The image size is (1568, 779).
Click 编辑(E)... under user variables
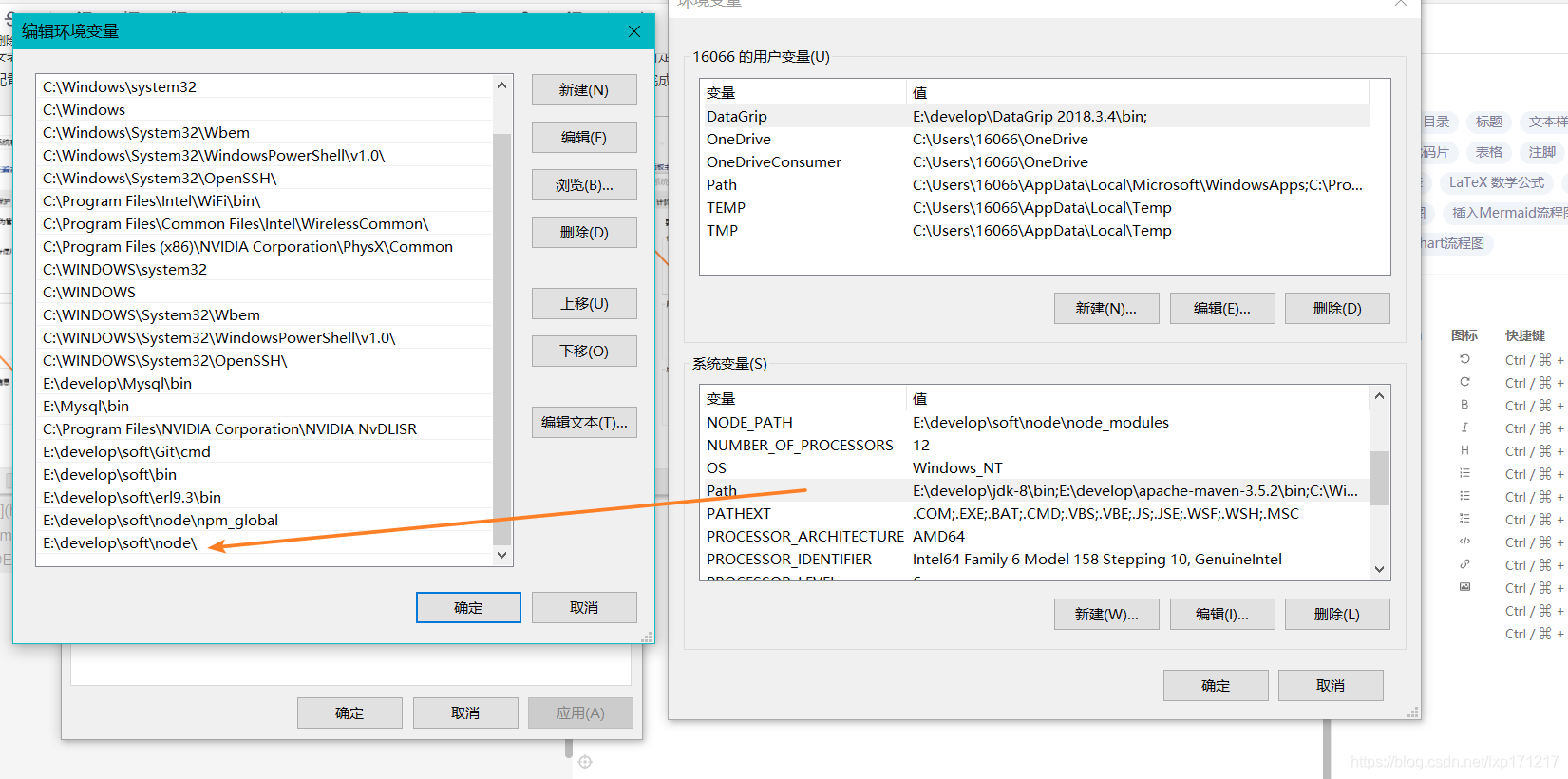[1222, 309]
